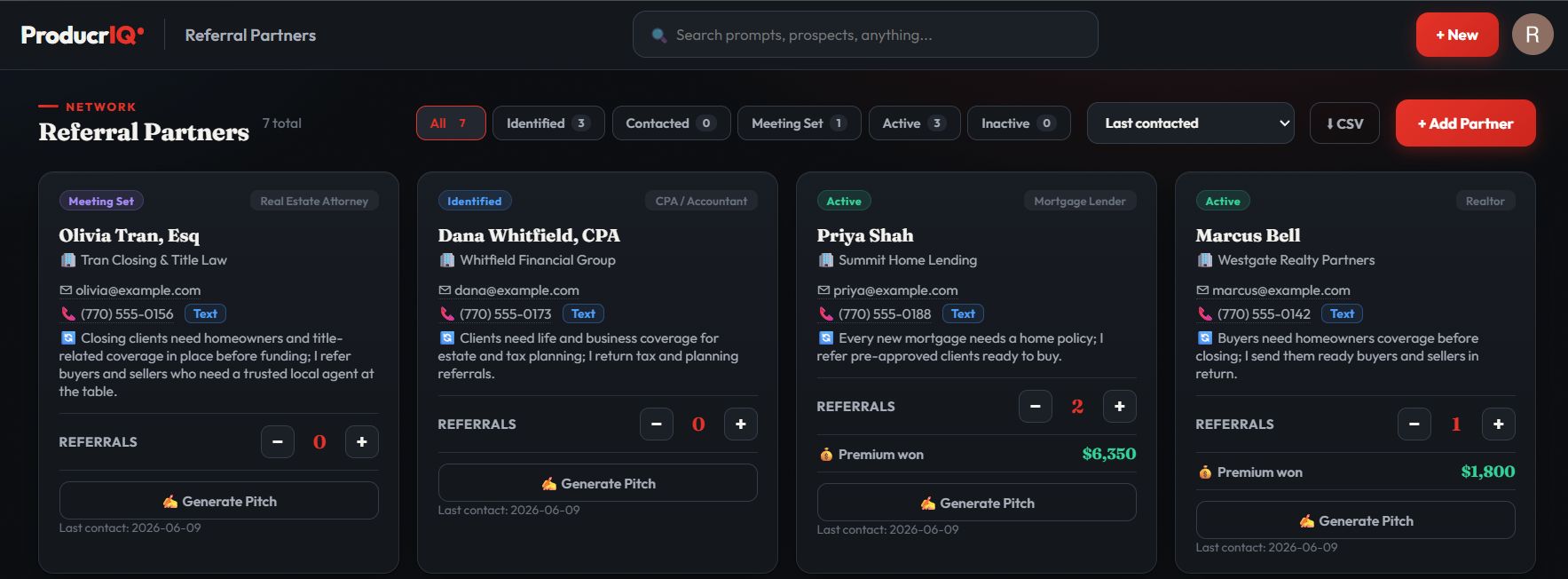Click CPA / Accountant tag
This screenshot has width=1568, height=579.
701,202
